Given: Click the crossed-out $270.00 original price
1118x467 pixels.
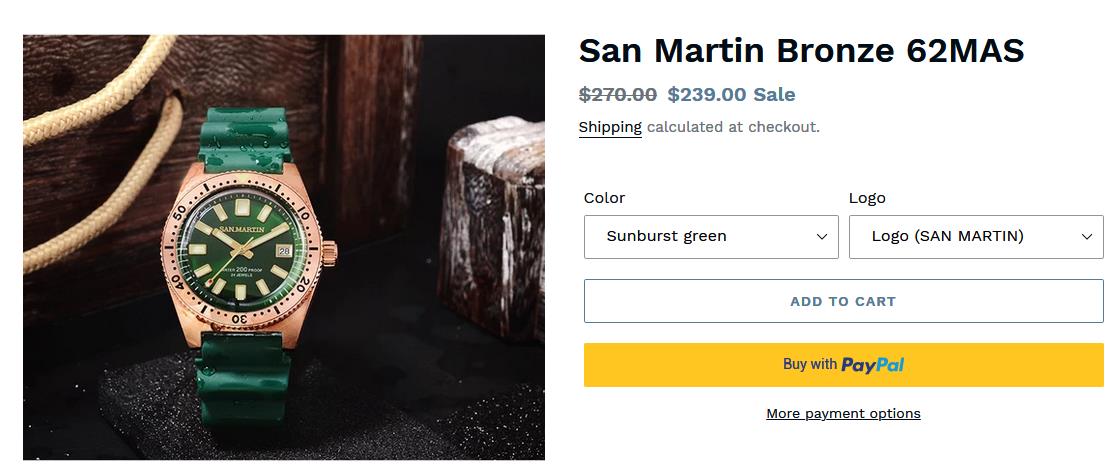Looking at the screenshot, I should coord(618,95).
